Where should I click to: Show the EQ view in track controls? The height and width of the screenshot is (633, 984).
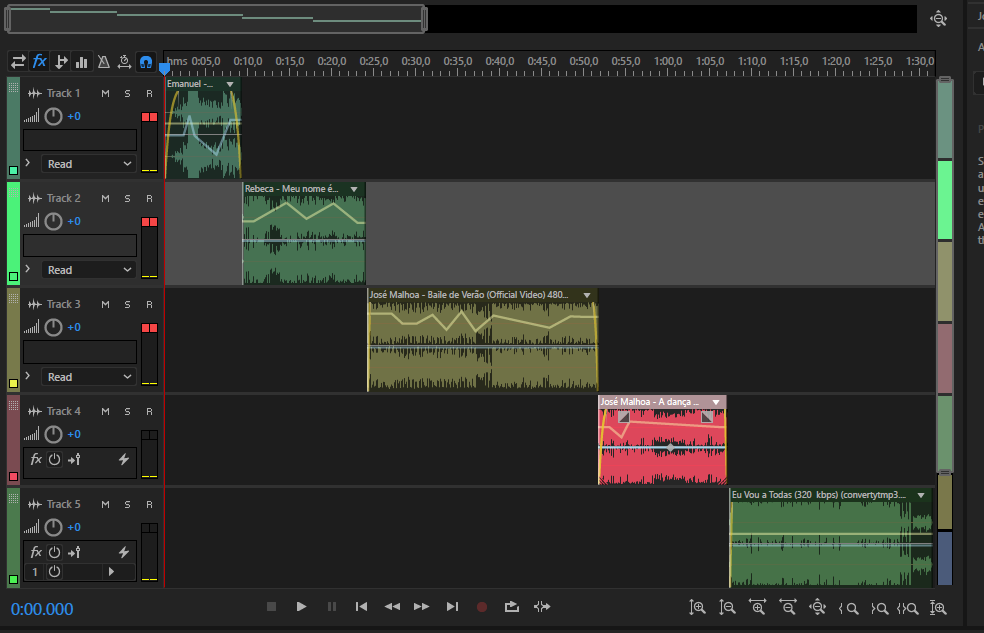pos(82,62)
